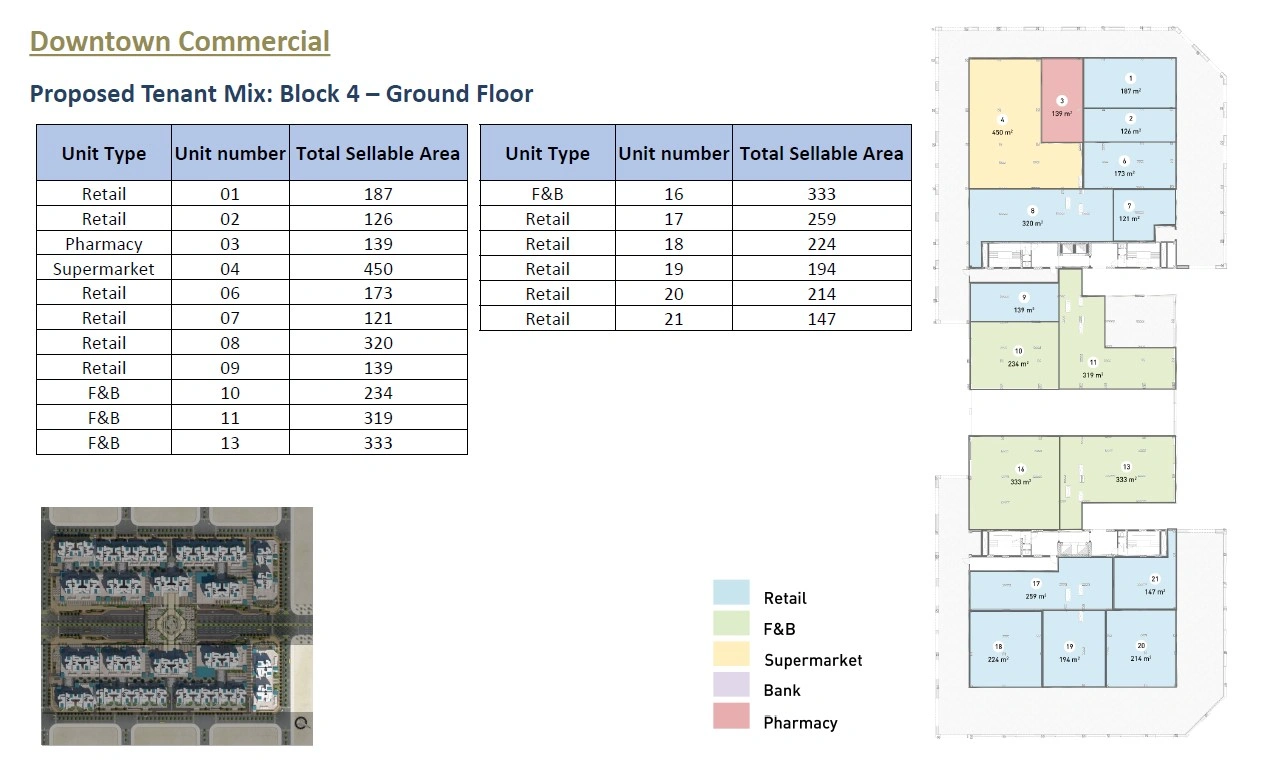The width and height of the screenshot is (1276, 767).
Task: Click the 'Bank' legend label
Action: click(782, 690)
